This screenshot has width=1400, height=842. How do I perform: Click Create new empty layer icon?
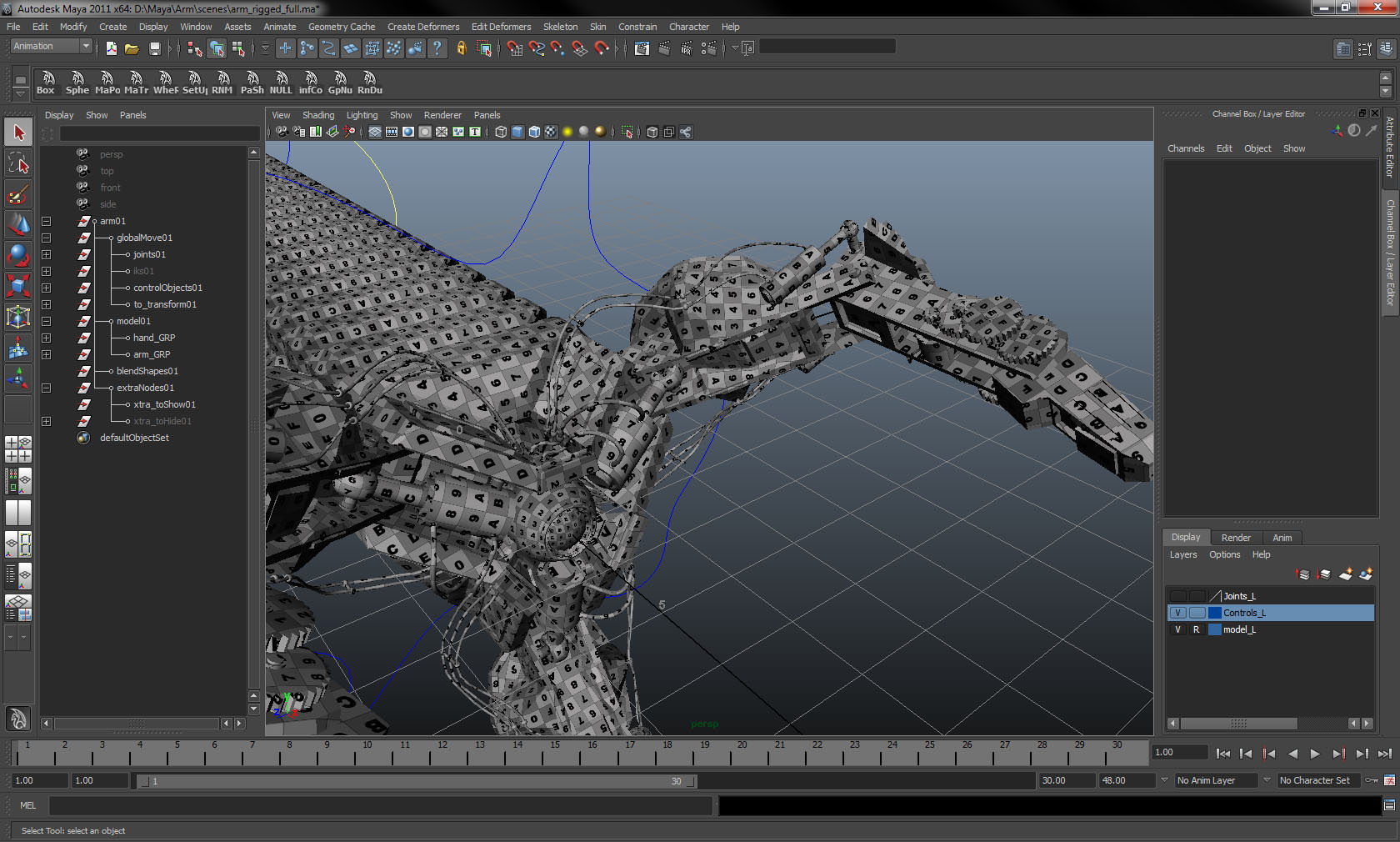coord(1345,574)
